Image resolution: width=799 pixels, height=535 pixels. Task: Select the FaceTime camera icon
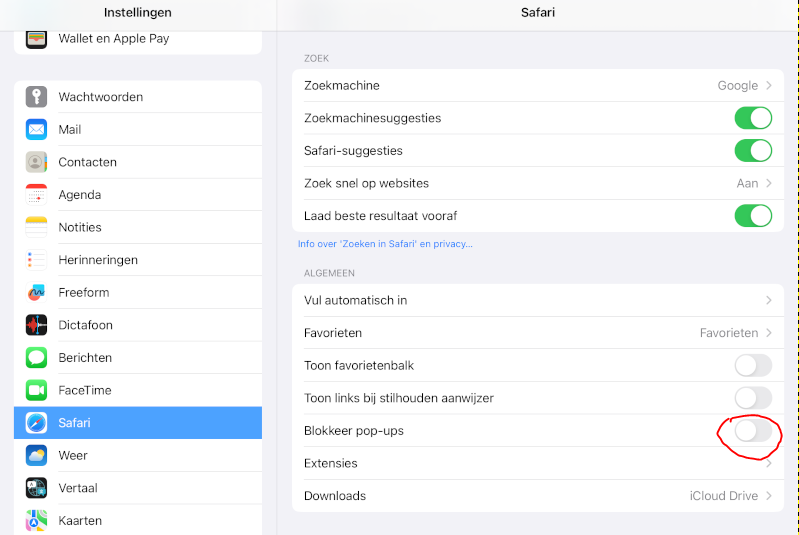[x=37, y=390]
